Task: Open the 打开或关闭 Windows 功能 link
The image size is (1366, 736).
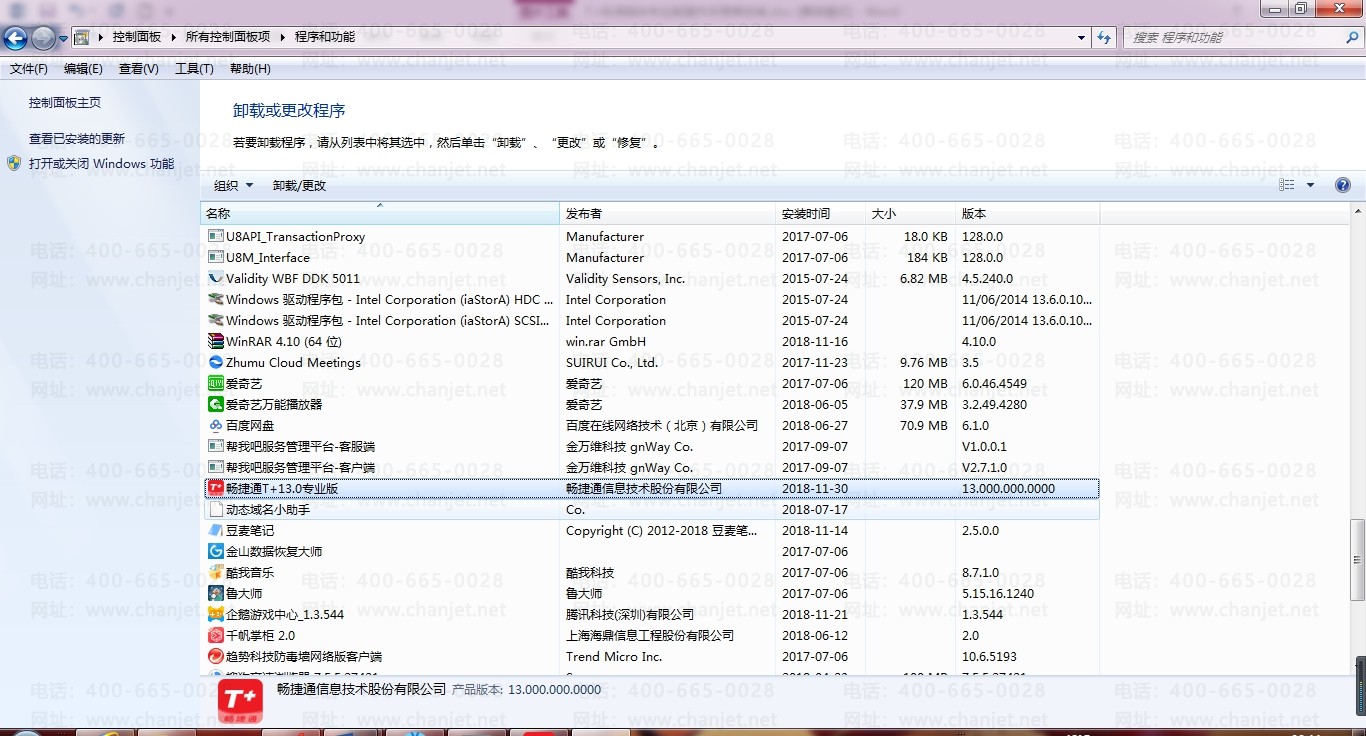Action: tap(101, 163)
